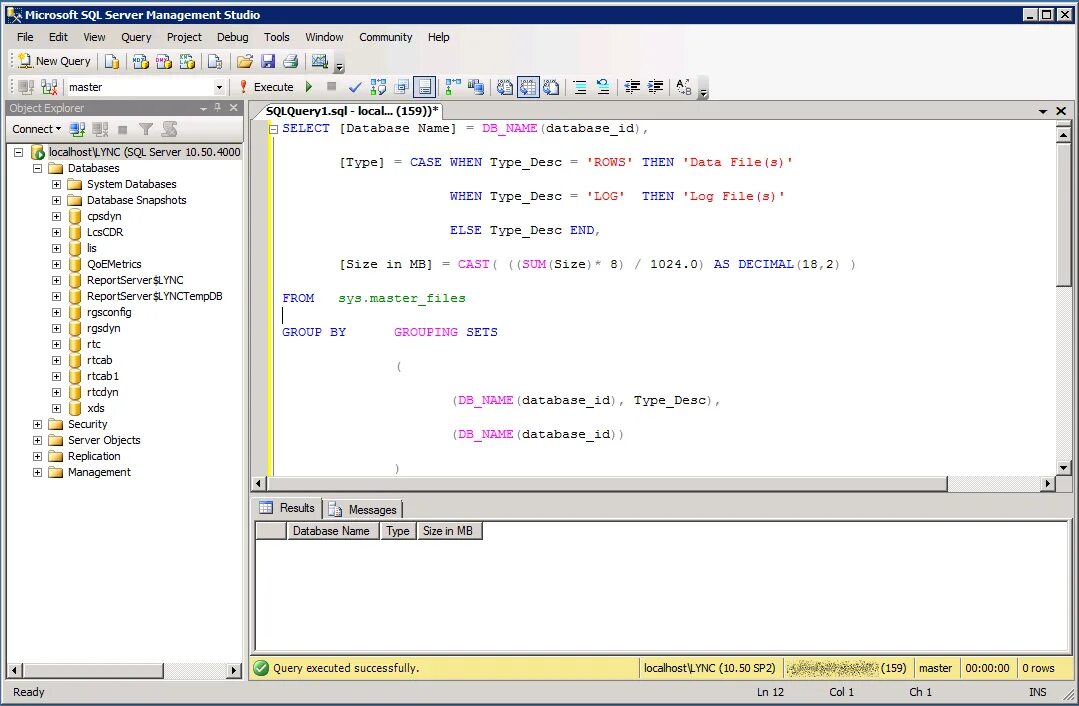Click the Connect icon on the SQL editor toolbar
The height and width of the screenshot is (706, 1079).
click(26, 87)
